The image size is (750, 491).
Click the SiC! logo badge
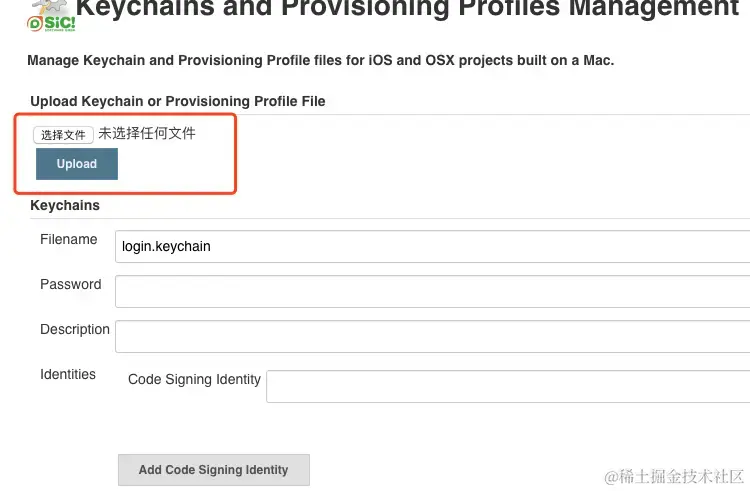tap(49, 23)
